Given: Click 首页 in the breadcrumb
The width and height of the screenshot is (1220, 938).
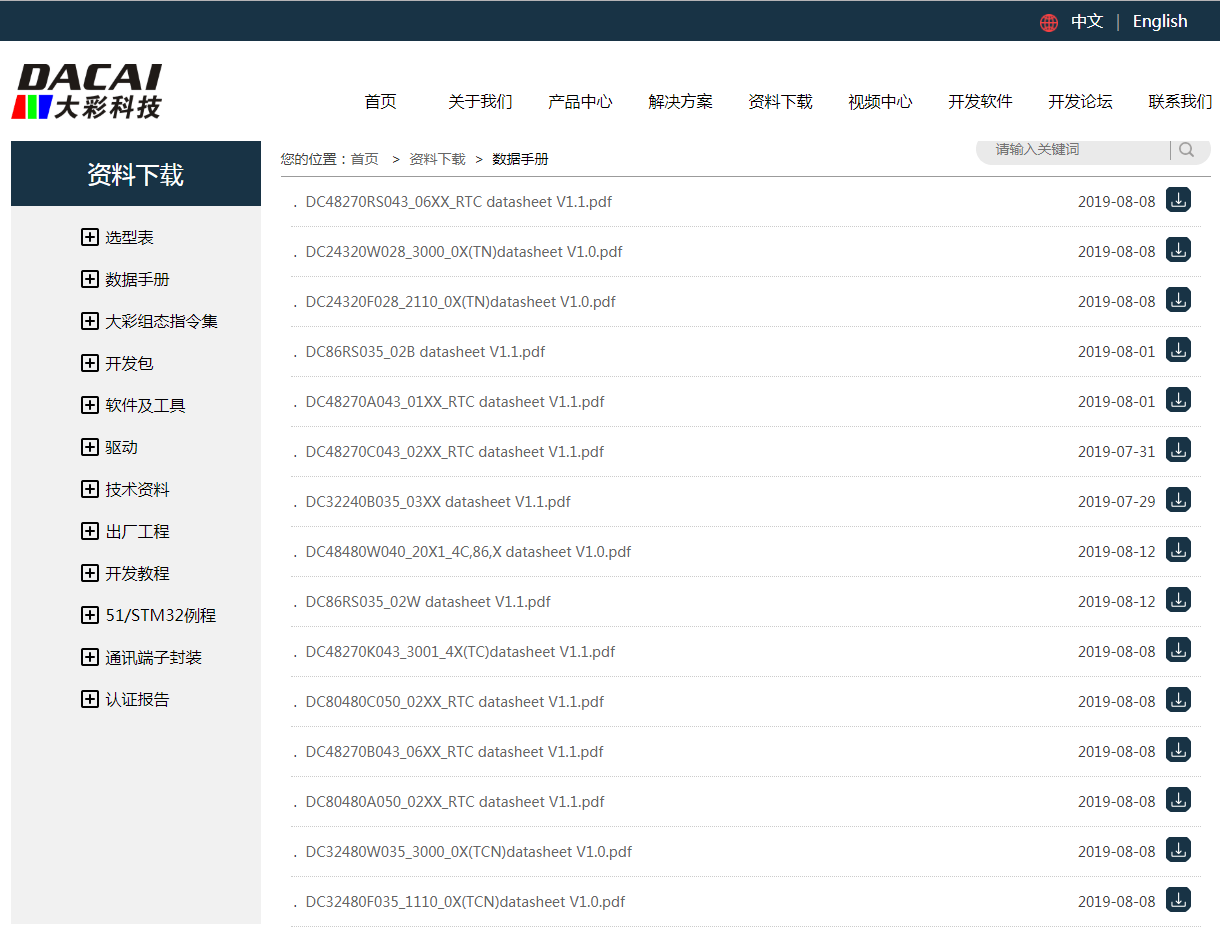Looking at the screenshot, I should [x=364, y=159].
